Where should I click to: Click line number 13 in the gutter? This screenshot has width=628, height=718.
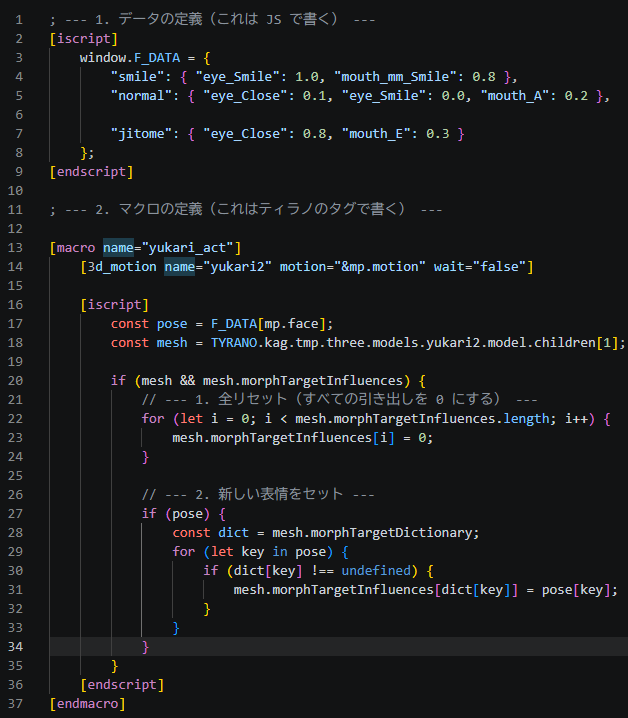click(15, 248)
